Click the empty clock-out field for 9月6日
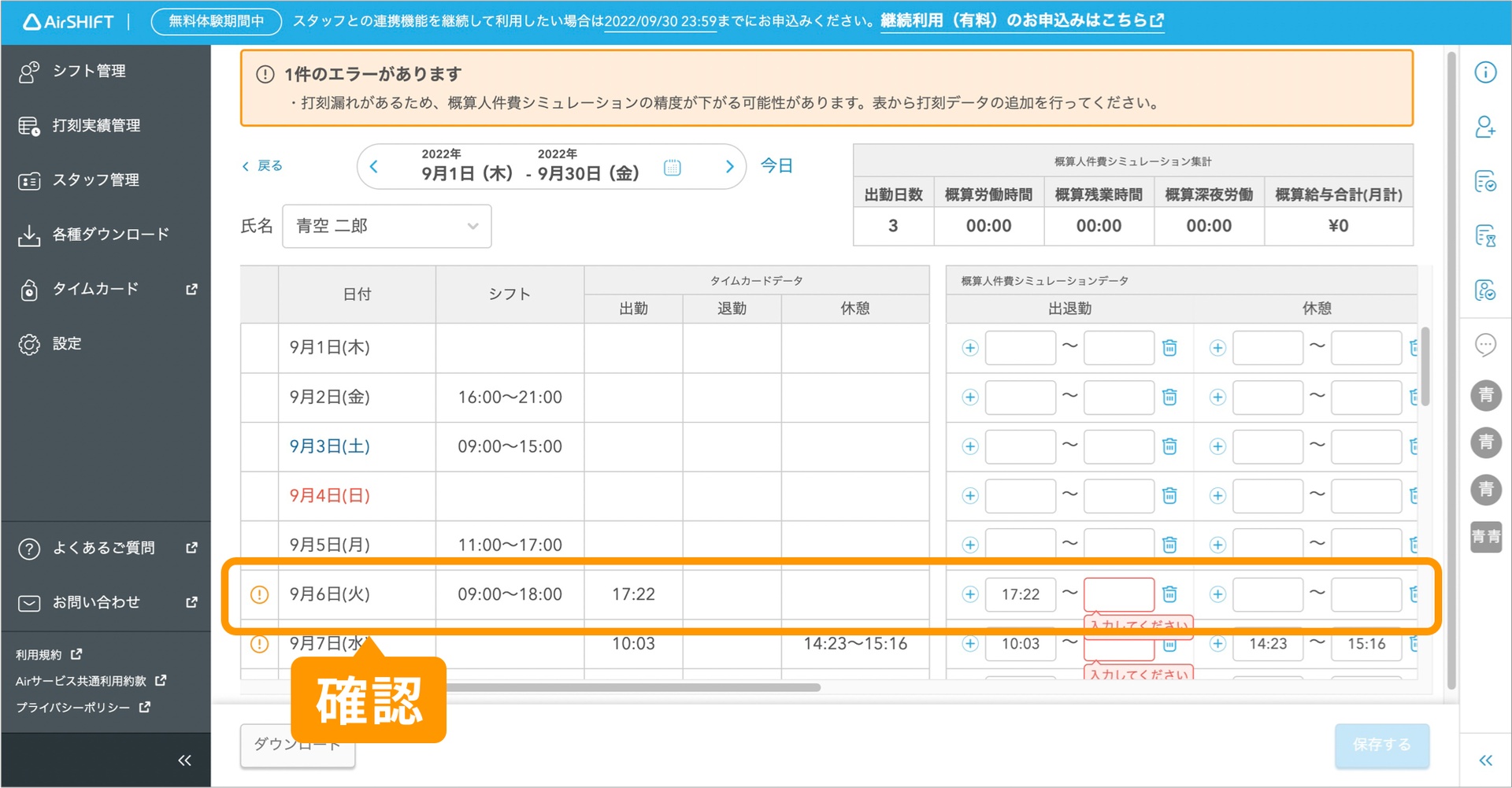 point(1118,594)
